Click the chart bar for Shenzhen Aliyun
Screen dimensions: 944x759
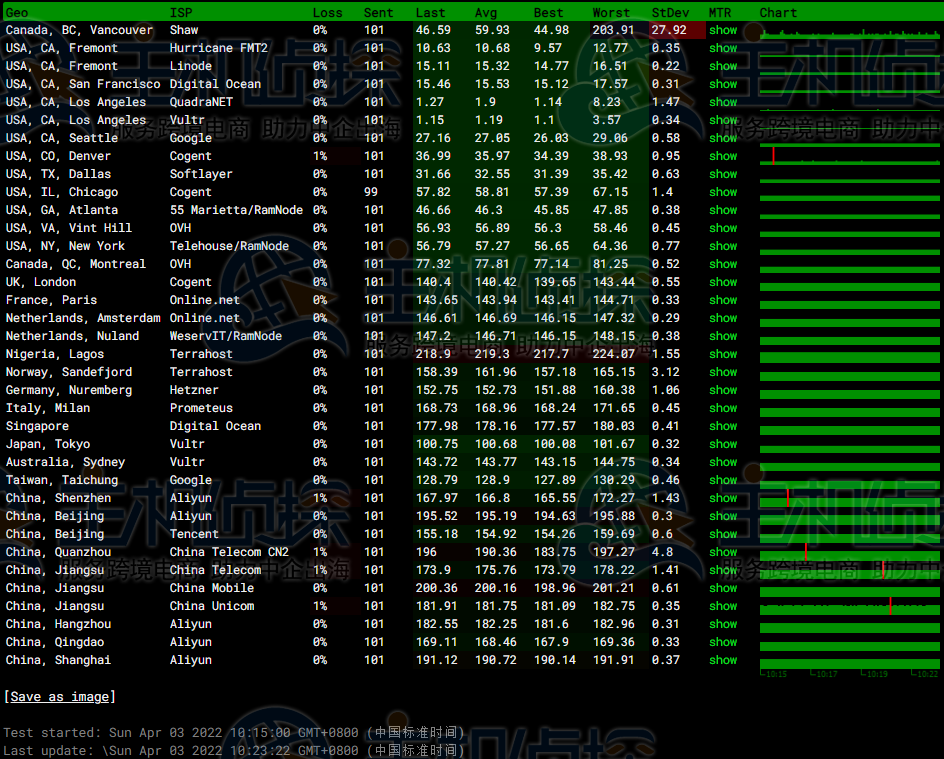[x=849, y=498]
